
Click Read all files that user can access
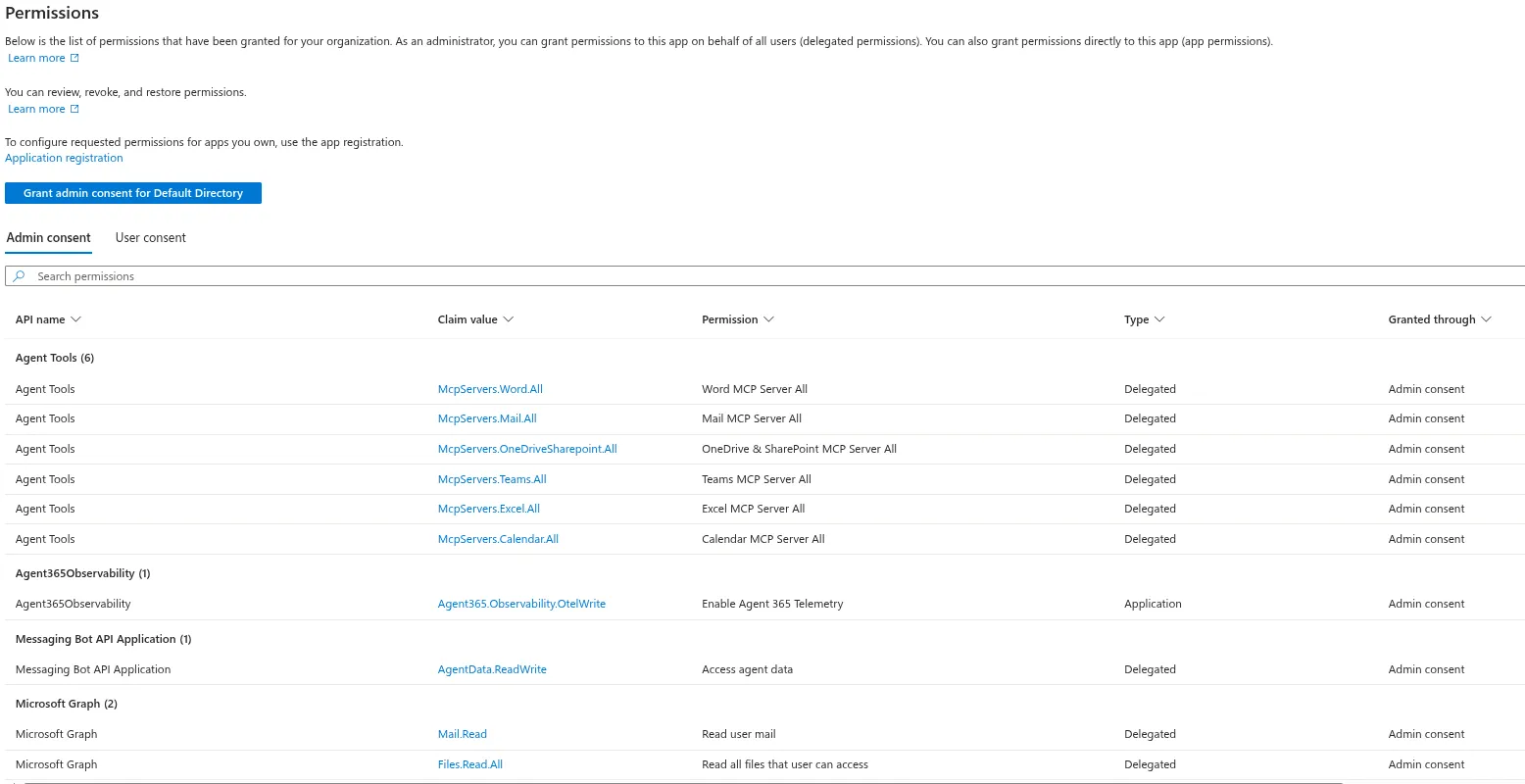pyautogui.click(x=785, y=764)
